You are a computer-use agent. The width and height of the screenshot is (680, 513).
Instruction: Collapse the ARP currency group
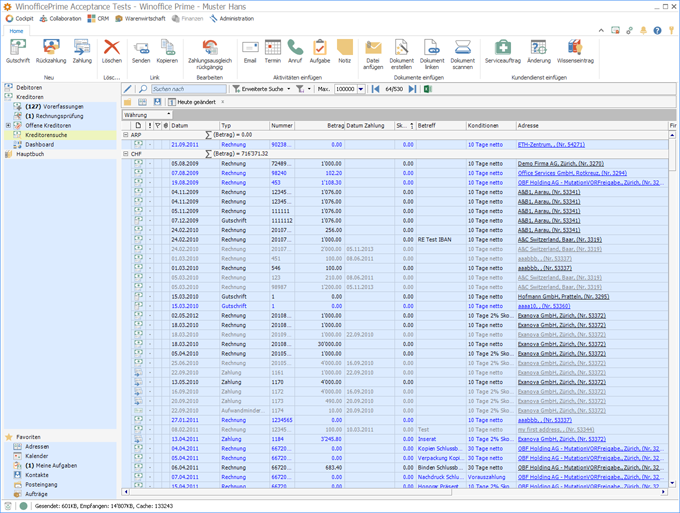126,135
